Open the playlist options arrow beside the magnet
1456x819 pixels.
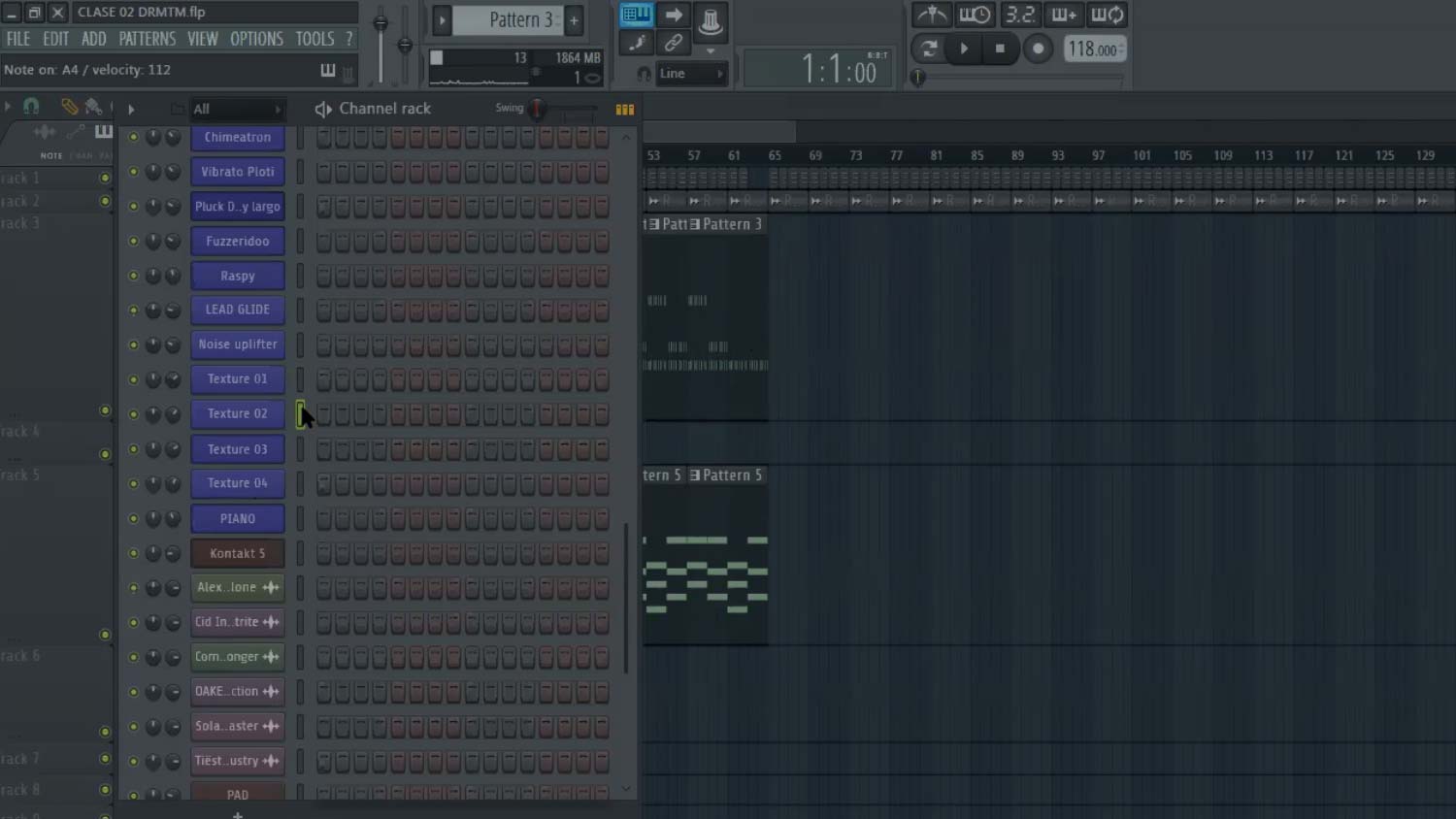point(8,107)
